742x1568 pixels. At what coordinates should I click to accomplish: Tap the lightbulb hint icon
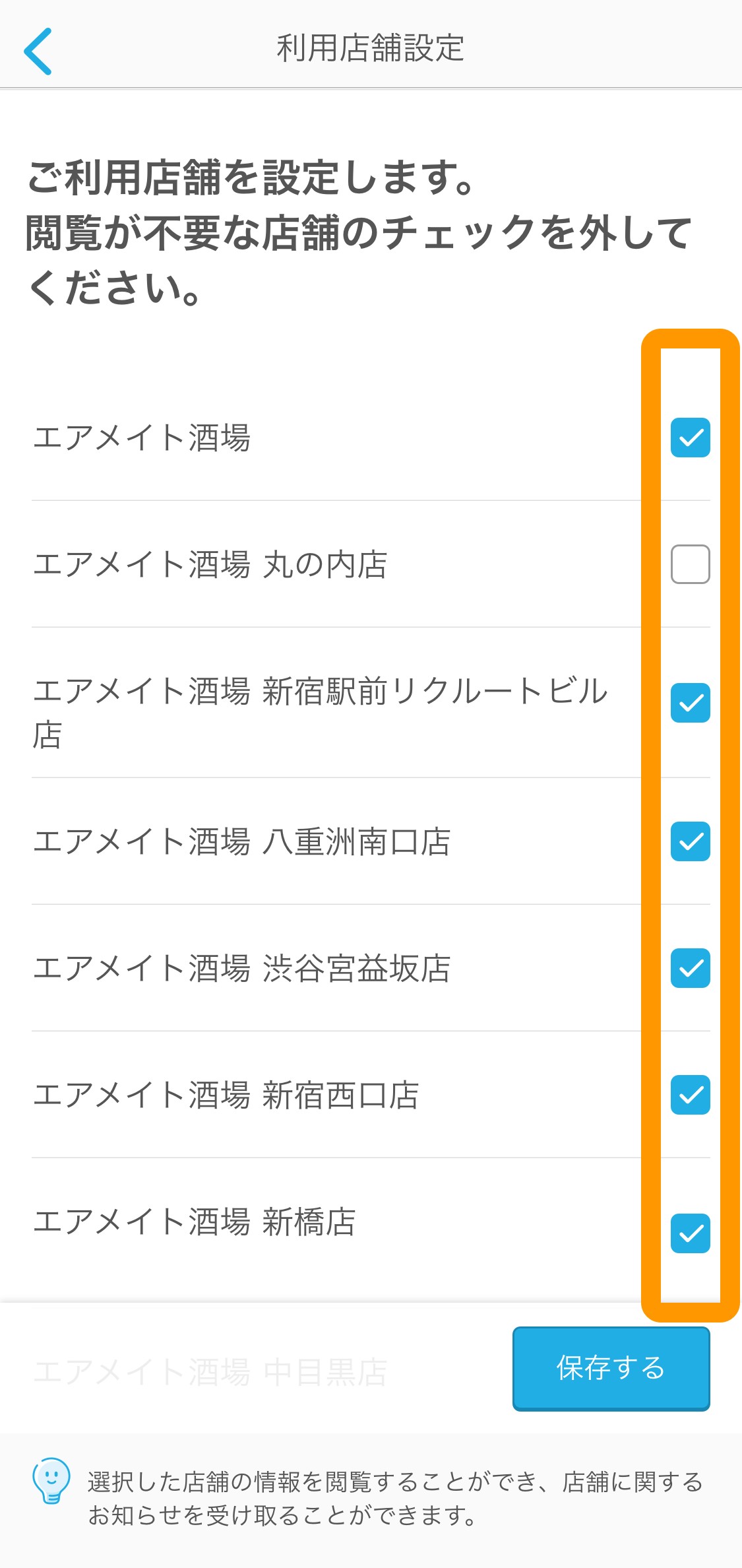point(51,1481)
